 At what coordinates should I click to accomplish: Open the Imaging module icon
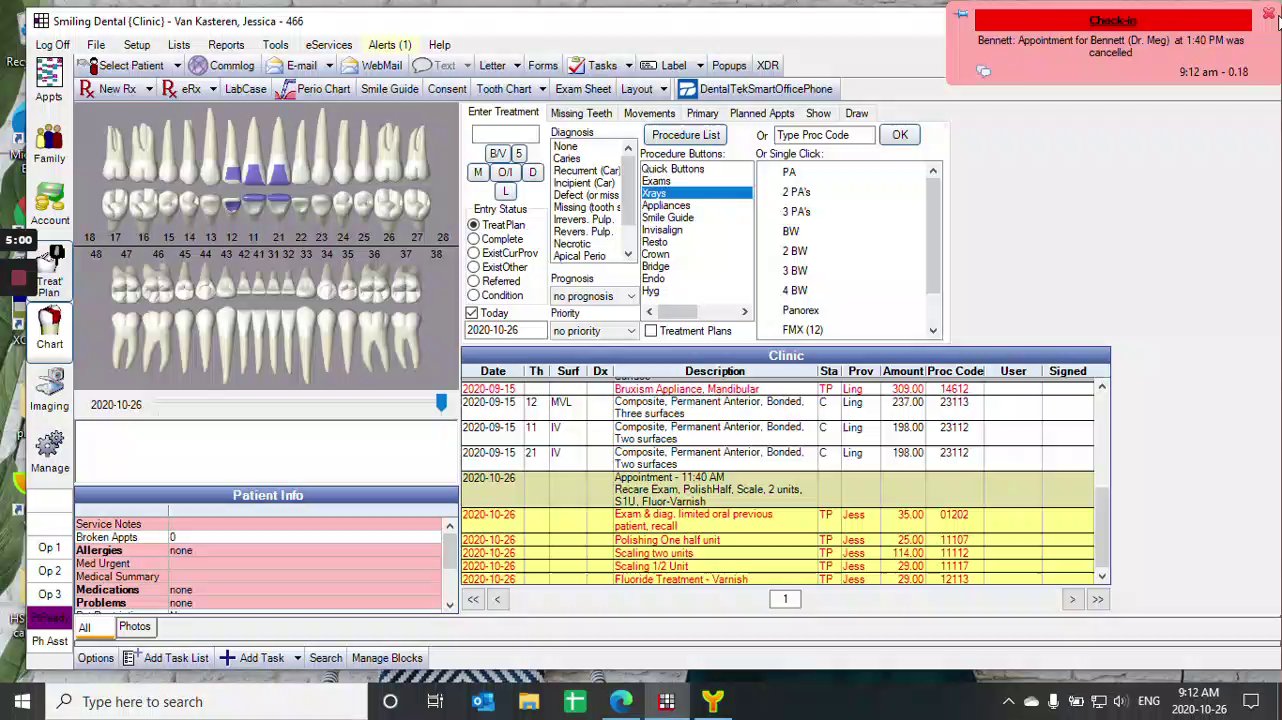(49, 388)
